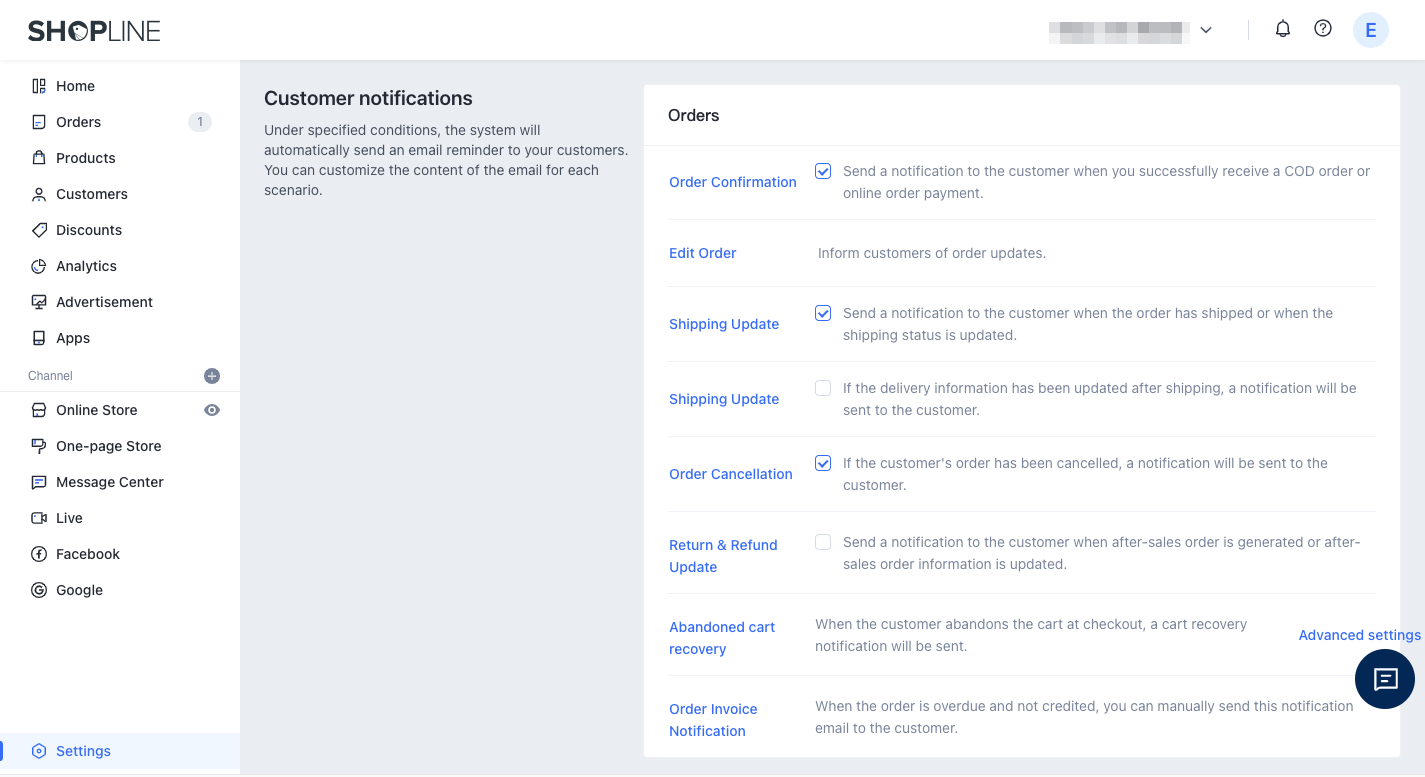This screenshot has height=777, width=1425.
Task: Open the Message Center menu item
Action: [109, 482]
